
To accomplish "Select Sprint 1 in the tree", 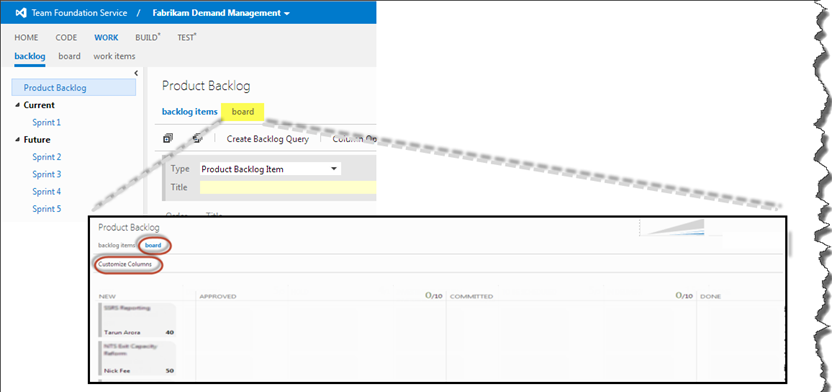I will [47, 123].
